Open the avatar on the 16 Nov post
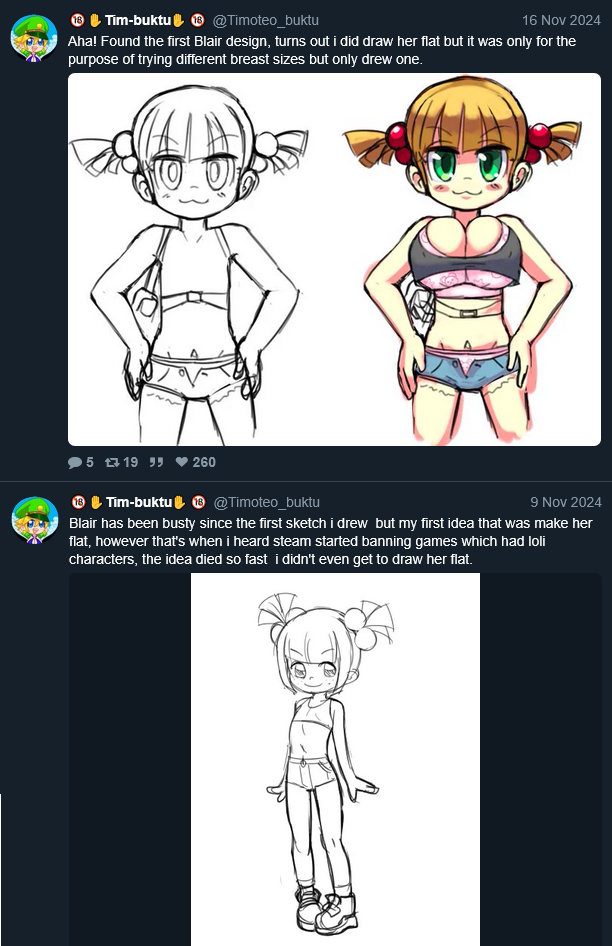The image size is (612, 946). pyautogui.click(x=34, y=38)
